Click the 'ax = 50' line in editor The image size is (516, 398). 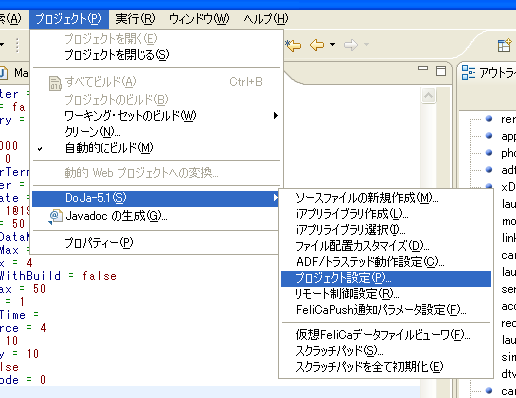click(23, 289)
